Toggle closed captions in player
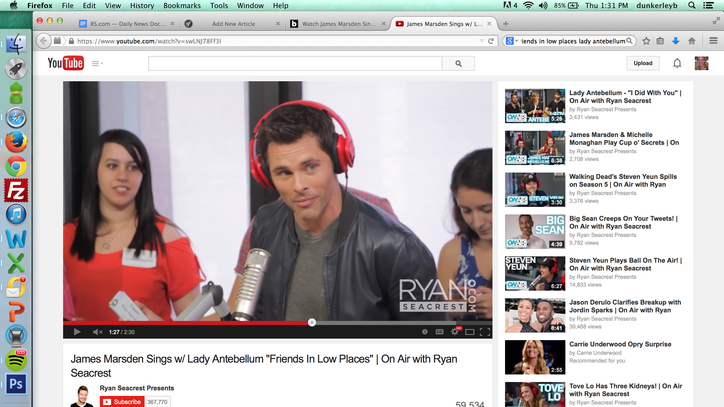The width and height of the screenshot is (724, 407). pos(440,332)
